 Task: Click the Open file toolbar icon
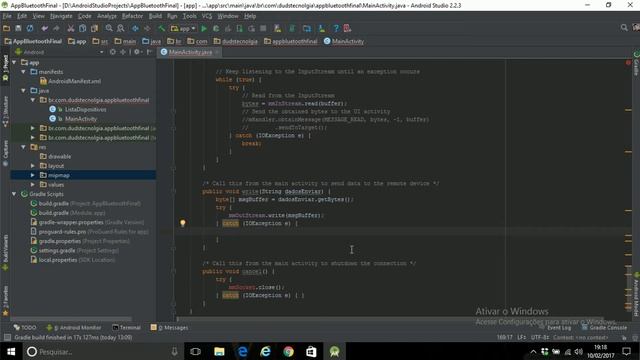7,28
